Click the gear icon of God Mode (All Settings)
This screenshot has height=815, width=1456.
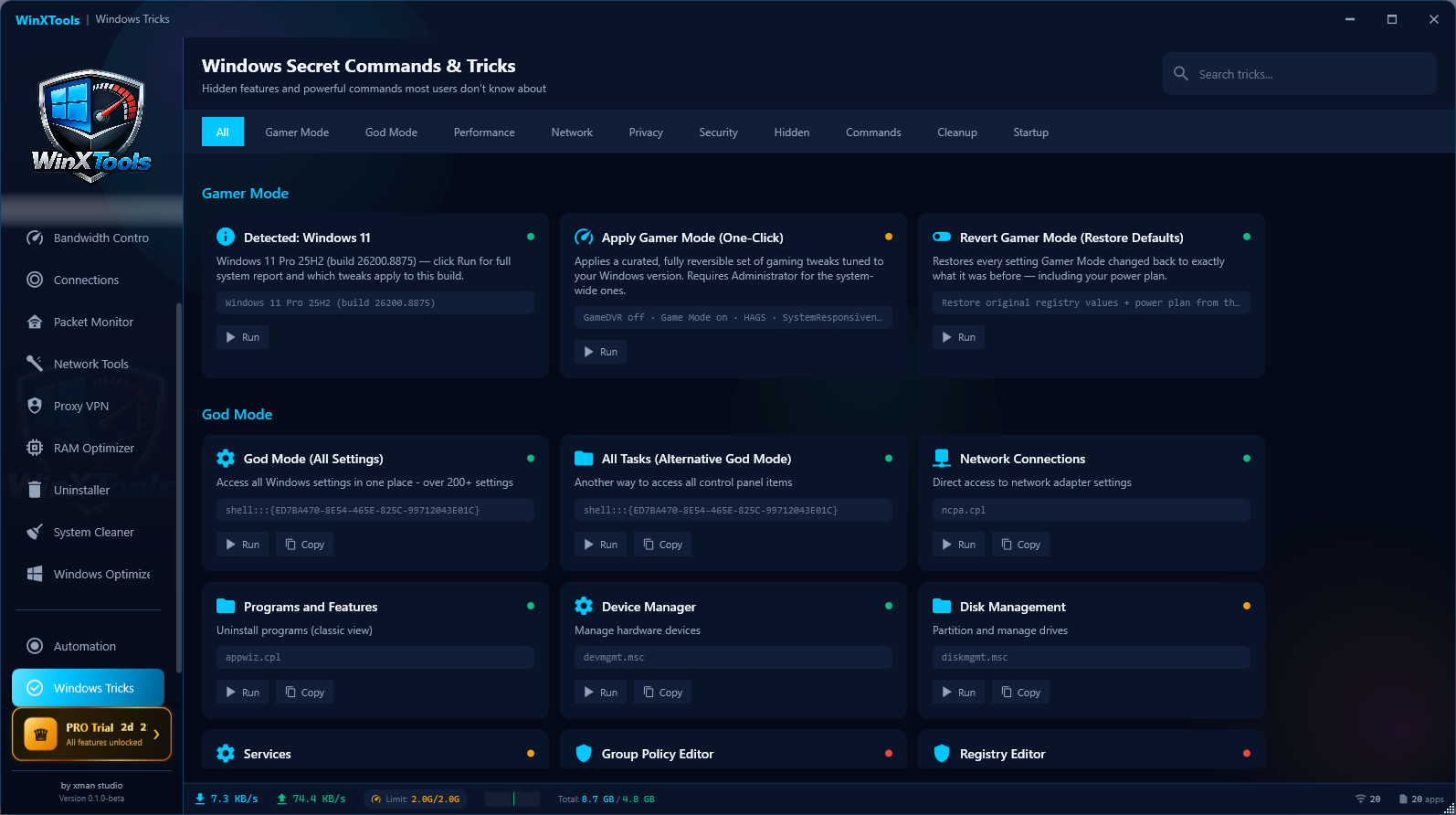pyautogui.click(x=226, y=458)
